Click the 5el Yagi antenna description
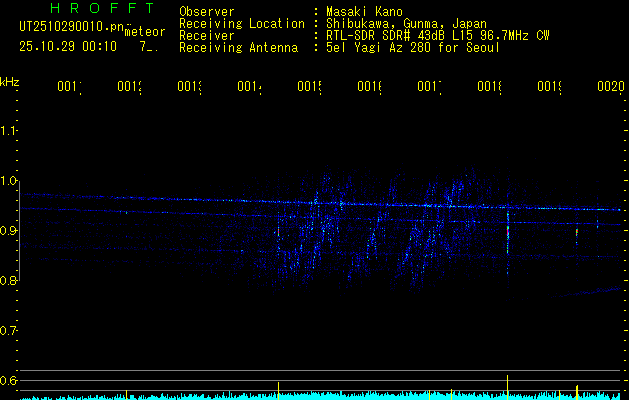The height and width of the screenshot is (400, 629). (x=410, y=47)
